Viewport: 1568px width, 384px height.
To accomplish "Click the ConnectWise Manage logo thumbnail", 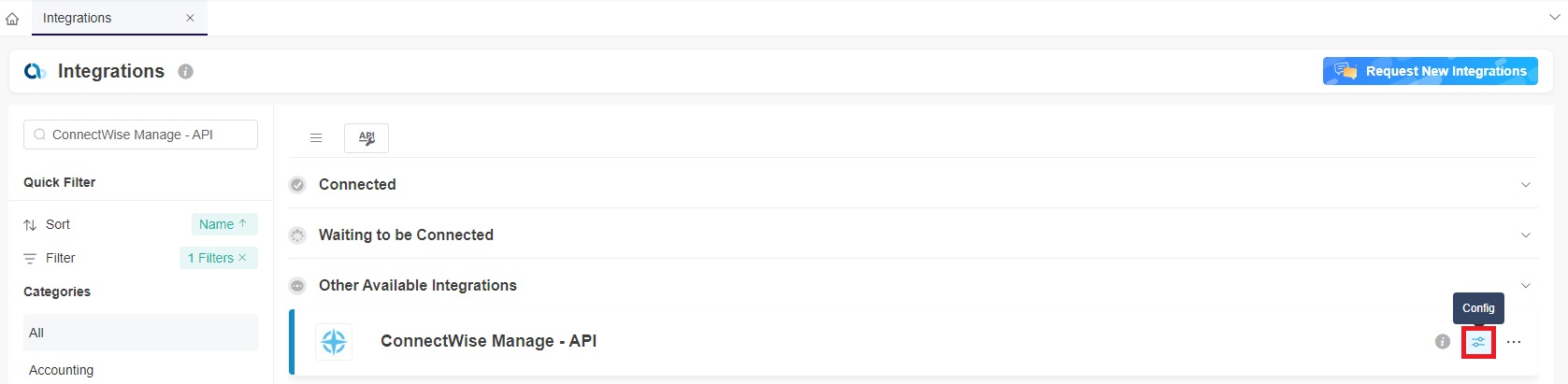I will [x=334, y=342].
